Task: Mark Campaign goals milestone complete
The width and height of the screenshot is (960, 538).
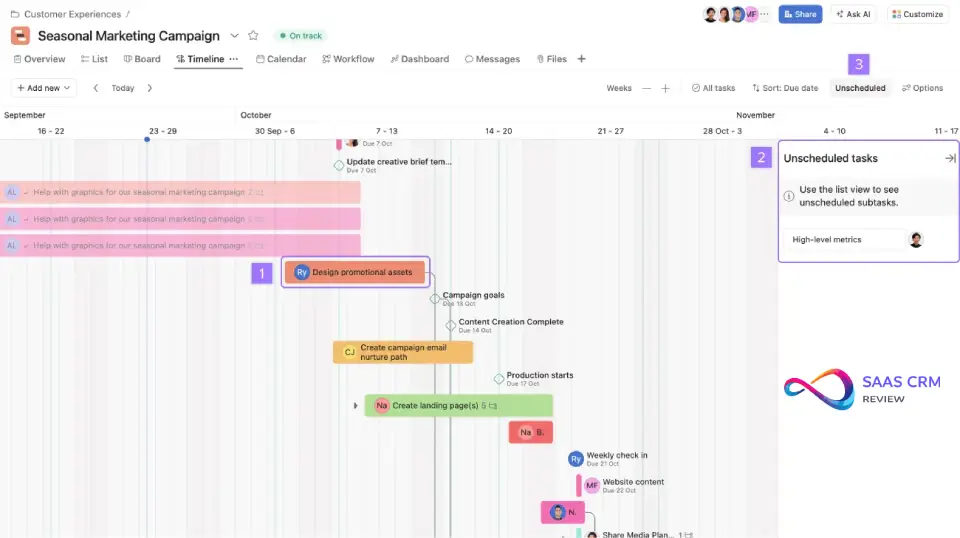Action: (x=435, y=298)
